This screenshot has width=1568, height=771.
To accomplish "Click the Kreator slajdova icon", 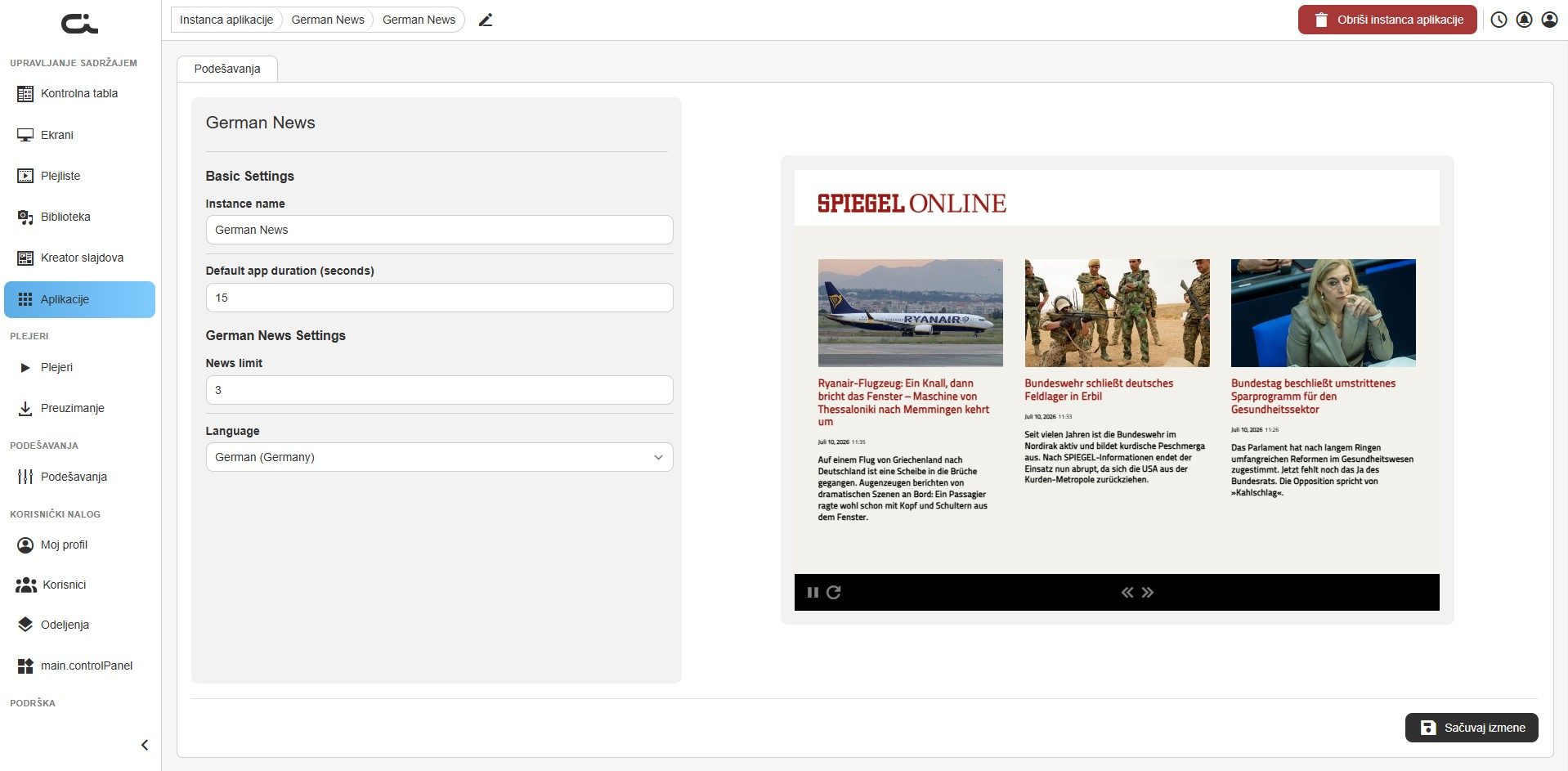I will click(x=25, y=258).
